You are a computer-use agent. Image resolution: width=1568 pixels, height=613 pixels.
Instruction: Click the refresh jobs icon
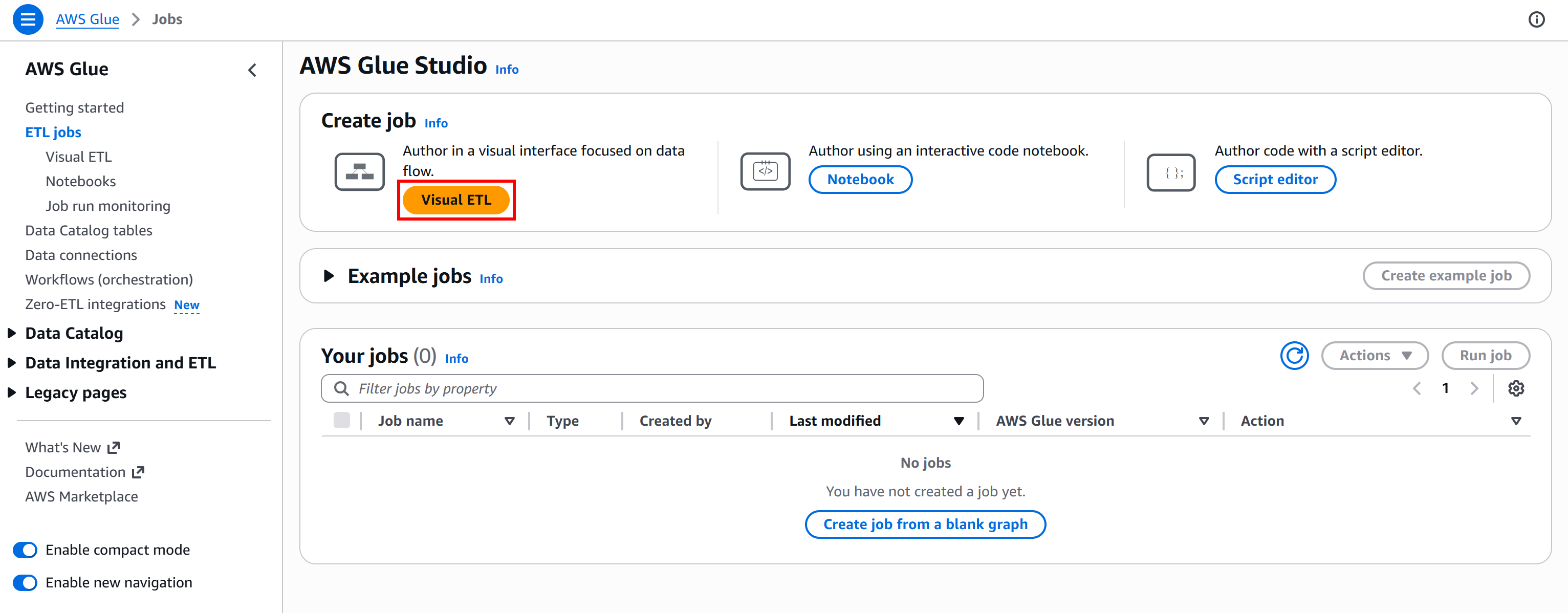[x=1294, y=356]
